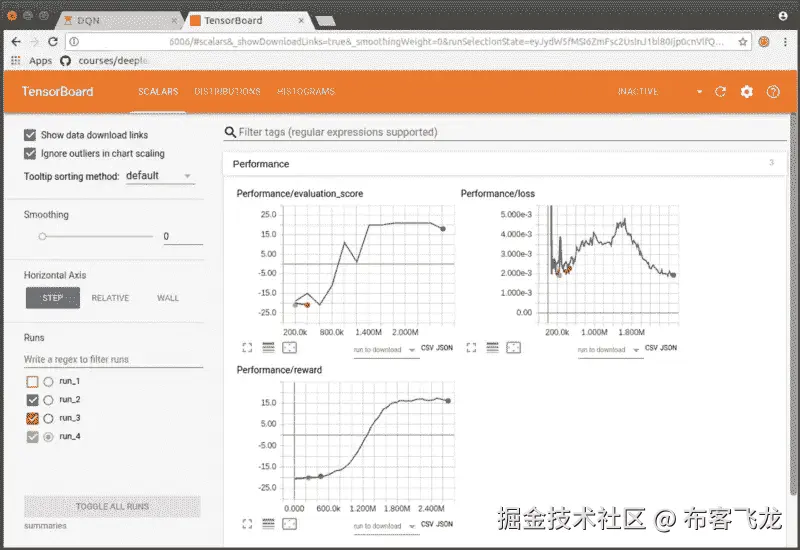
Task: Open the INACTIVE plugins dropdown arrow
Action: coord(699,92)
